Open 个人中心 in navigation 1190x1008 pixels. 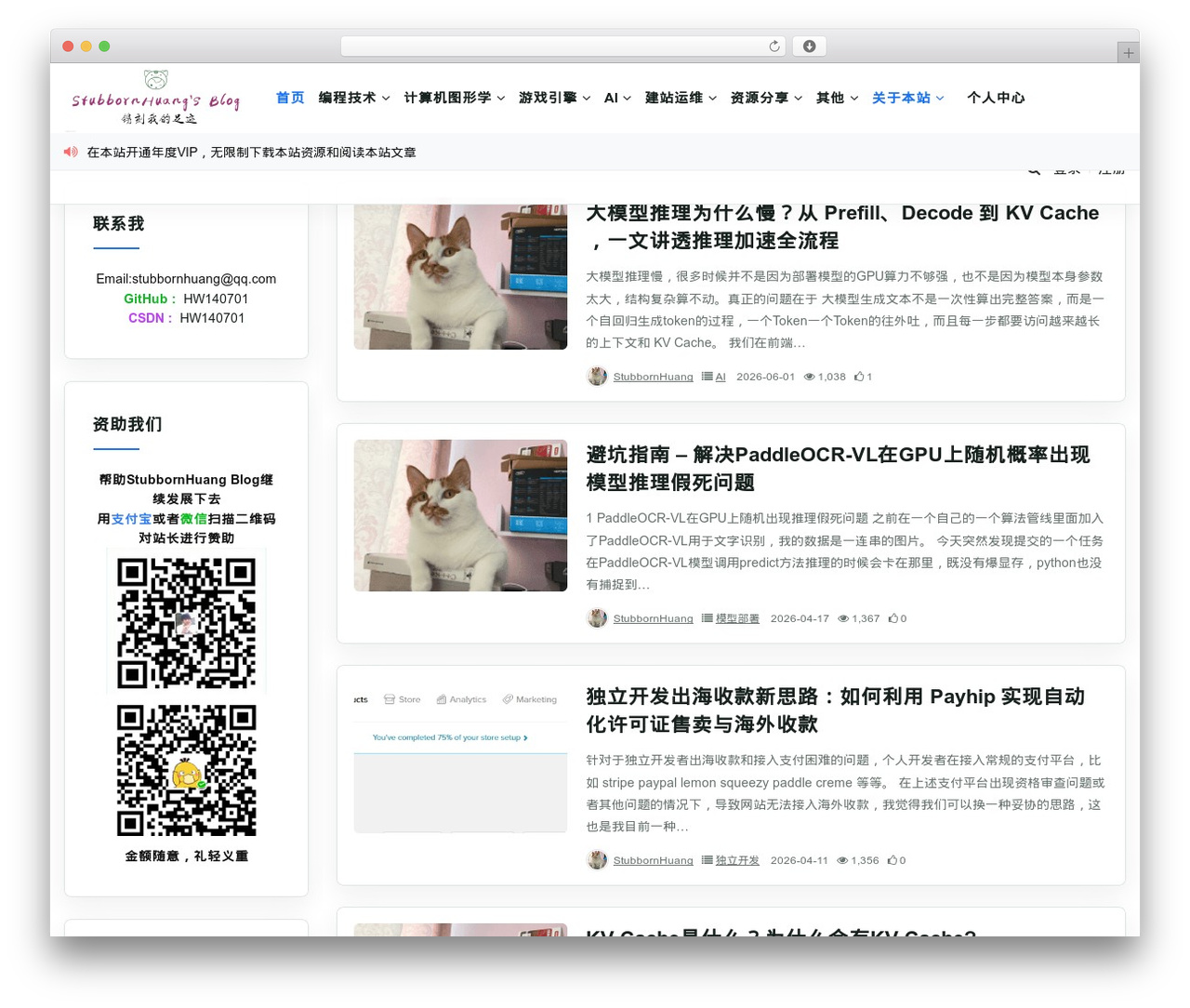[996, 98]
